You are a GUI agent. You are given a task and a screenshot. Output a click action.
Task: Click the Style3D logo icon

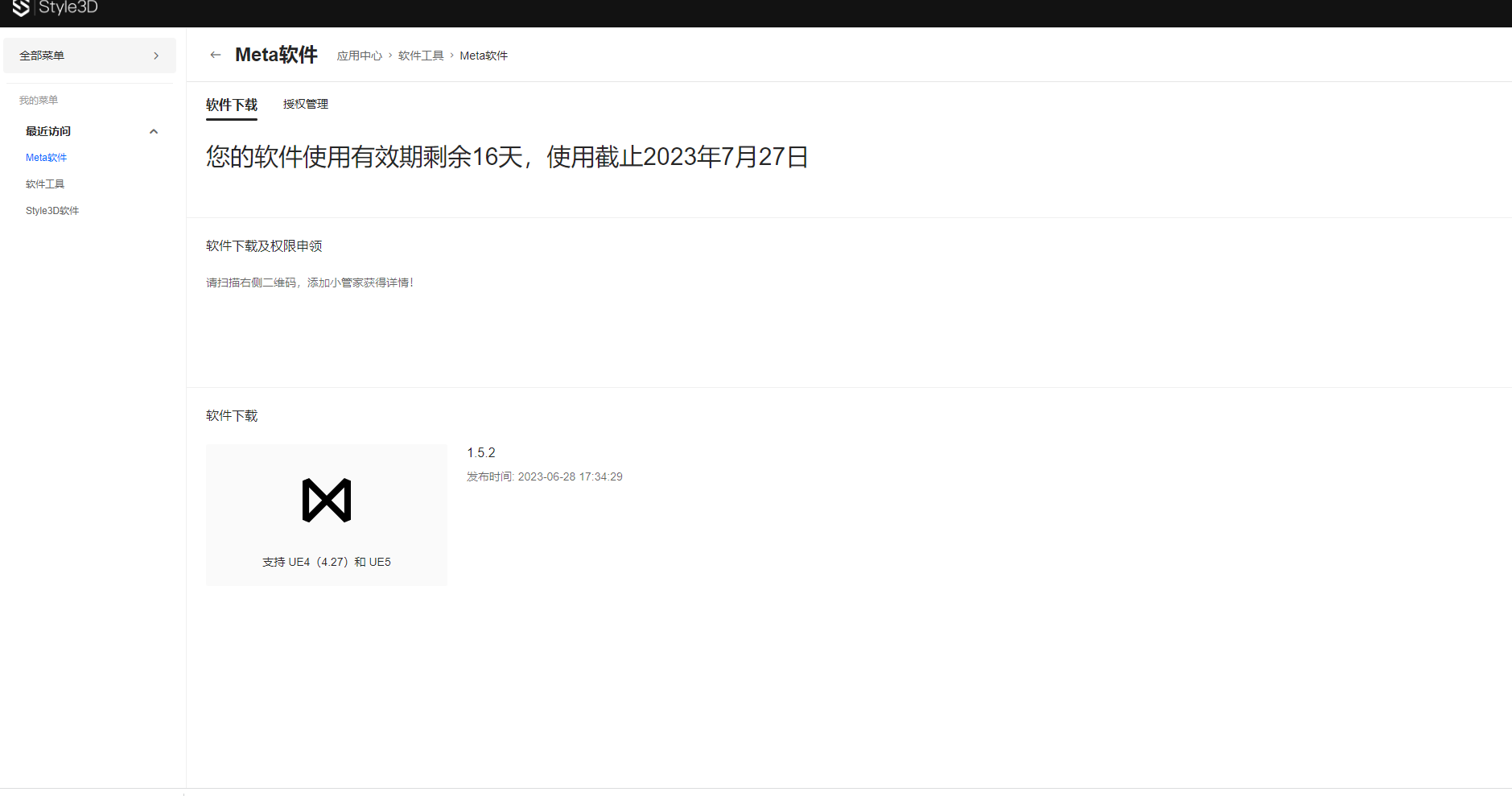[x=21, y=8]
